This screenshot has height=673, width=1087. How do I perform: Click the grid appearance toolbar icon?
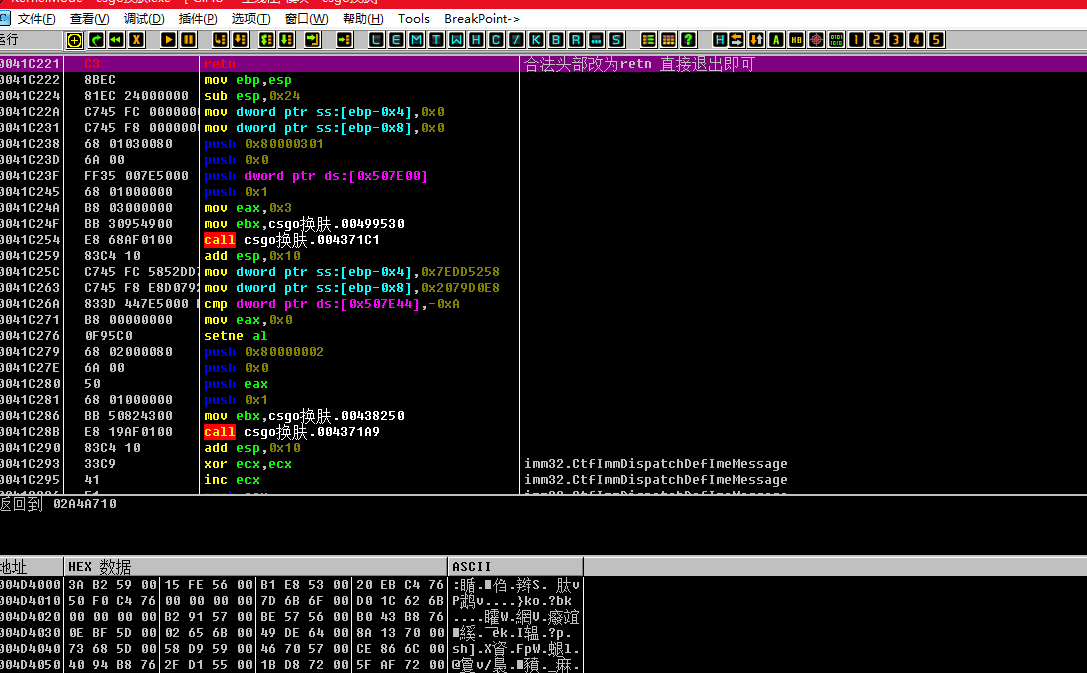[x=668, y=40]
